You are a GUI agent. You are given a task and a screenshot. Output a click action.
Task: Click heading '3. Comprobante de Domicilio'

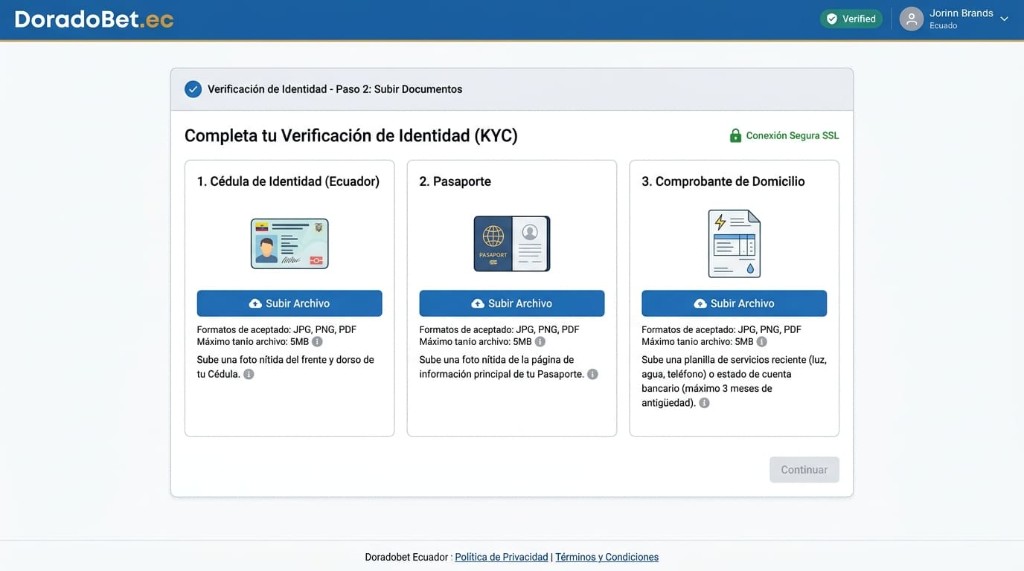coord(723,182)
